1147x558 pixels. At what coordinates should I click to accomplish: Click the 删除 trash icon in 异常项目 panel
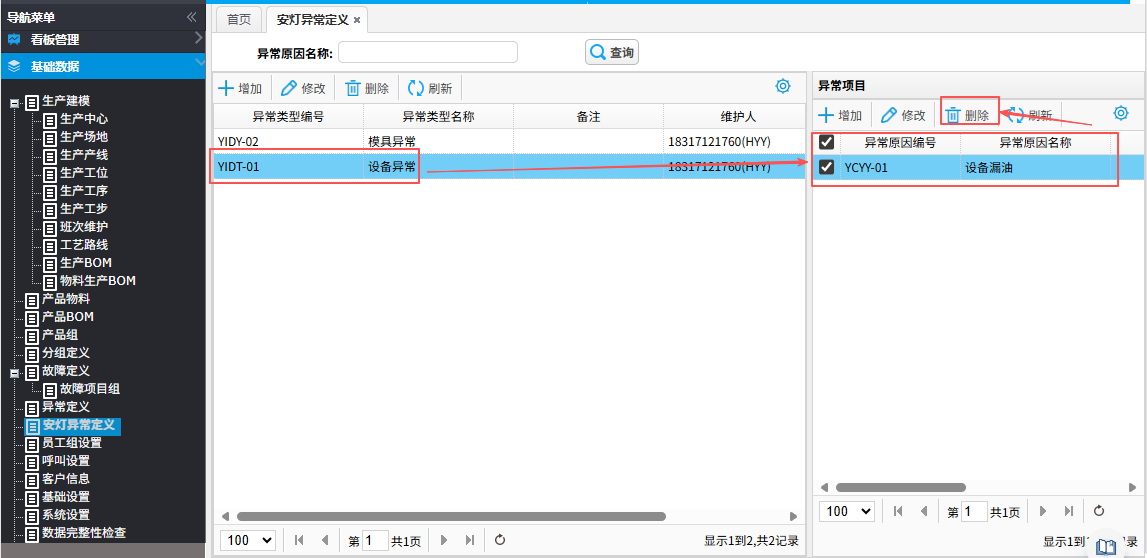(954, 115)
